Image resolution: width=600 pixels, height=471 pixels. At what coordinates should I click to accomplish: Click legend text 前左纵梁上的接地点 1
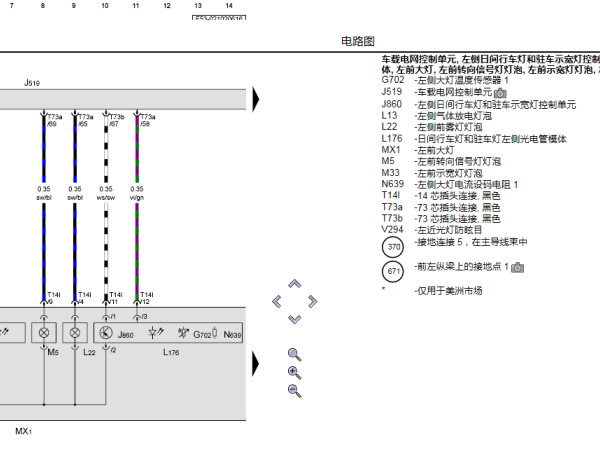point(462,267)
